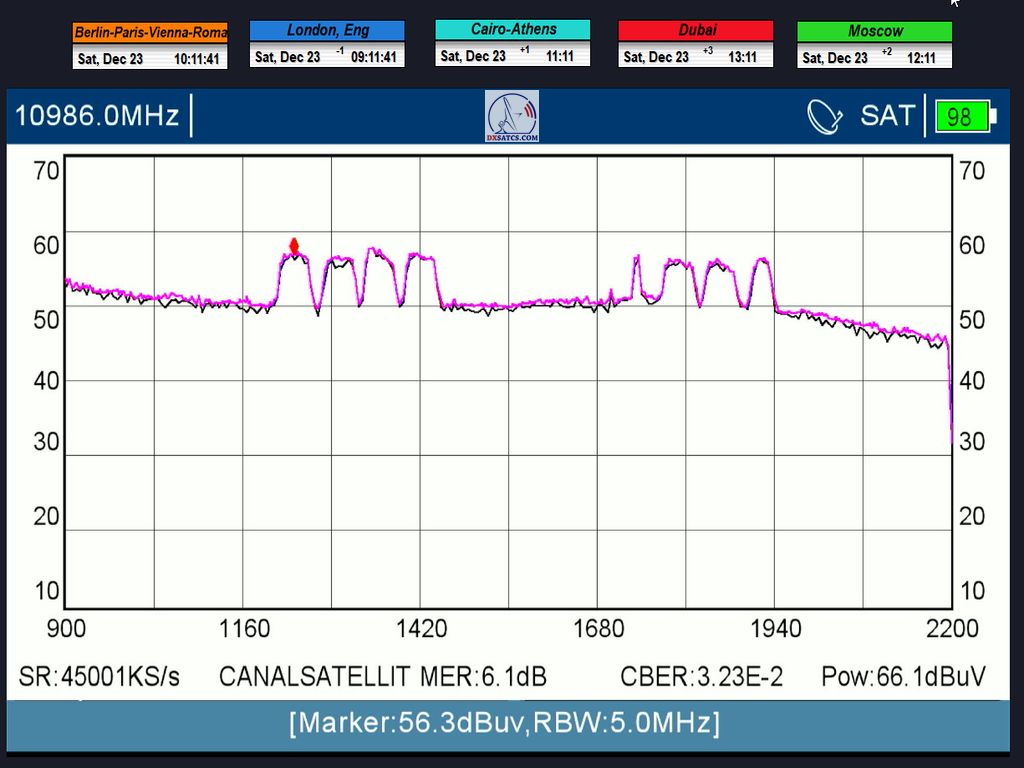Open the cyan Cairo-Athens clock header
1024x768 pixels.
point(512,30)
